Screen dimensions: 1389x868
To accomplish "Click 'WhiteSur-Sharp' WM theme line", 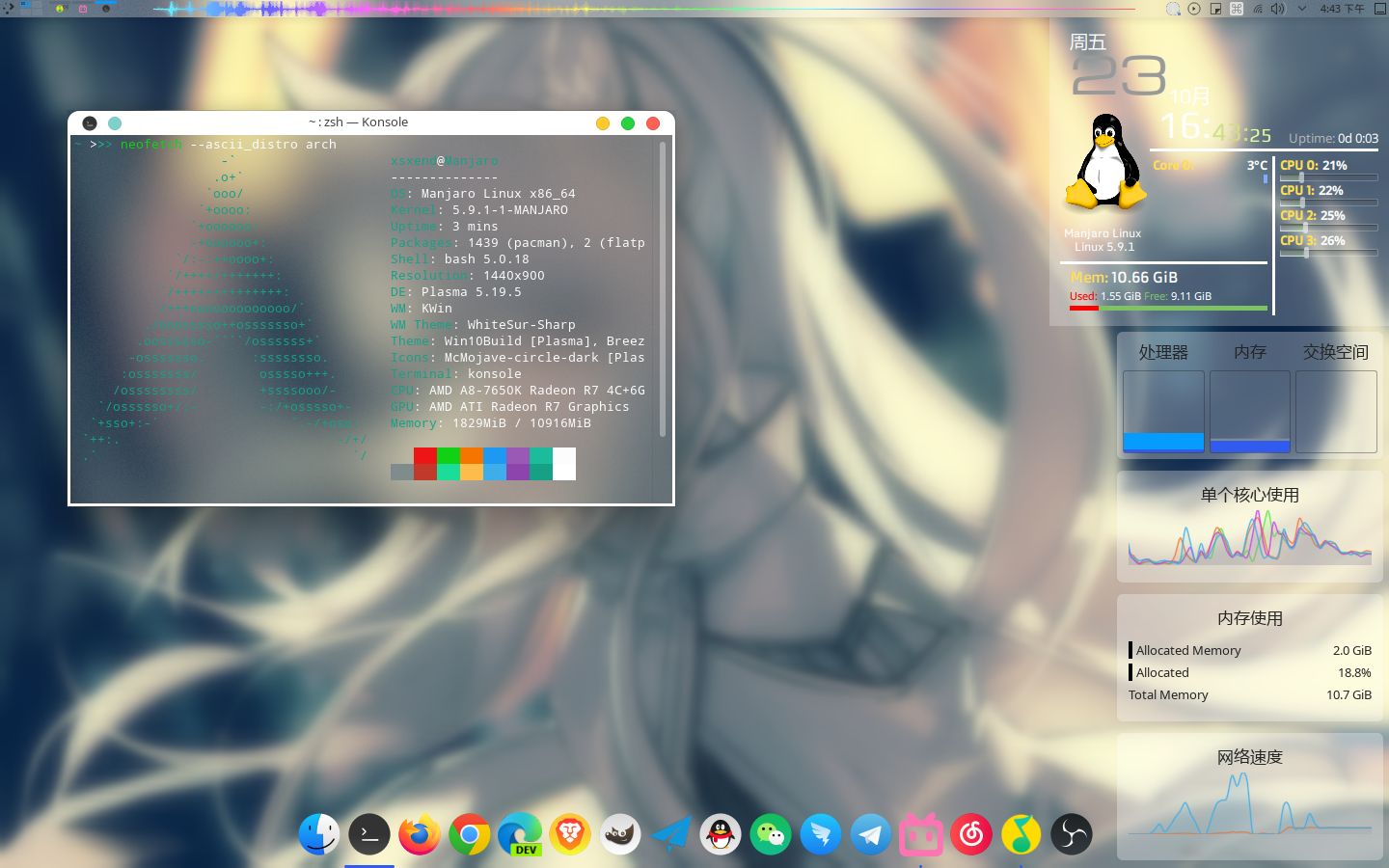I will [522, 325].
